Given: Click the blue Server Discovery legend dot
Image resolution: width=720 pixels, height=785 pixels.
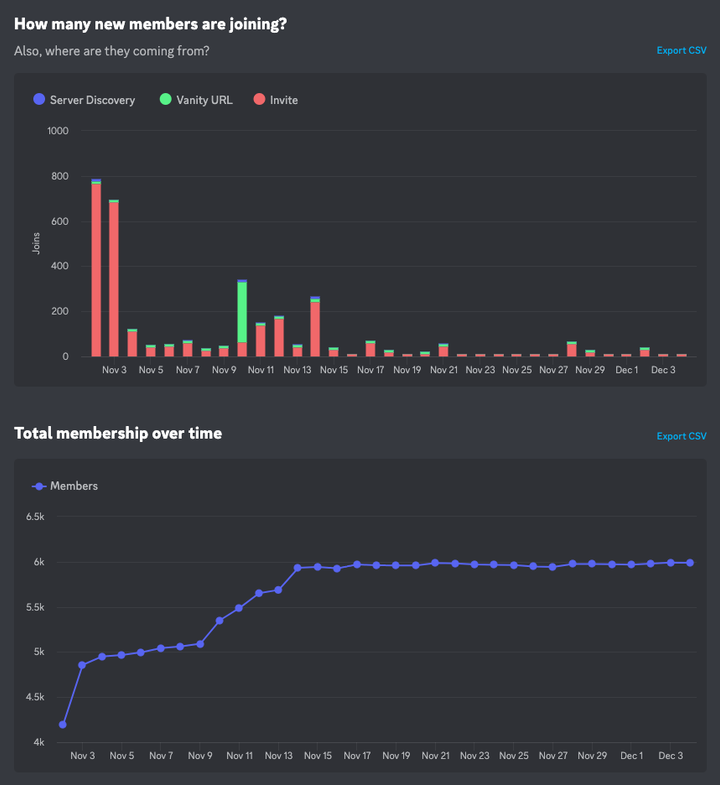Looking at the screenshot, I should (x=39, y=99).
